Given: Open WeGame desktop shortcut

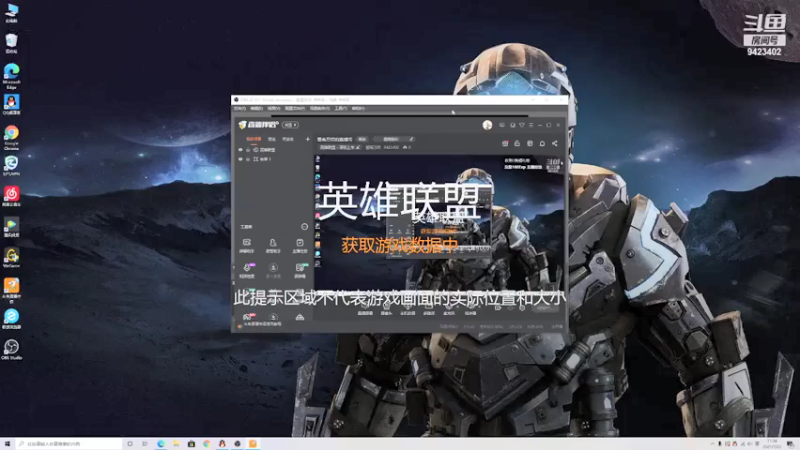Looking at the screenshot, I should tap(11, 258).
